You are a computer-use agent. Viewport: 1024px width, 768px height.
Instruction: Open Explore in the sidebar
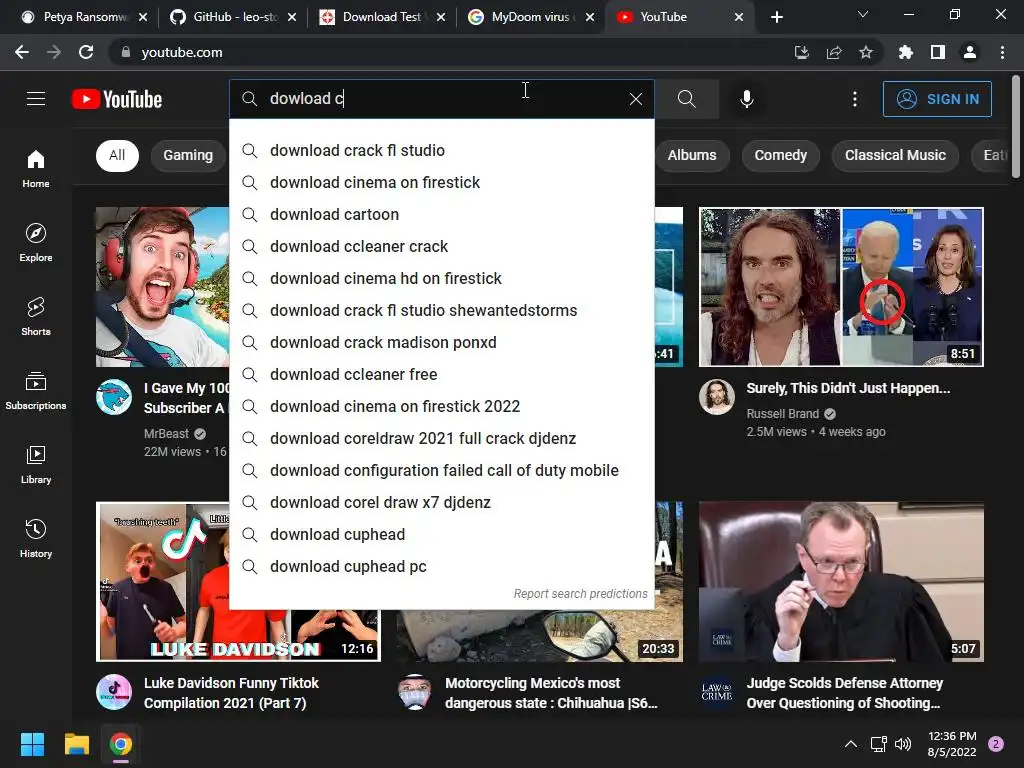[36, 243]
